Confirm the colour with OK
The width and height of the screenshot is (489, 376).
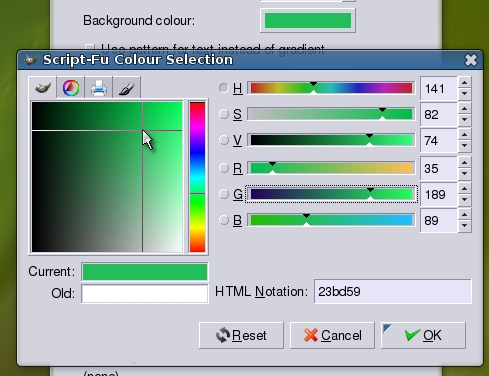423,335
